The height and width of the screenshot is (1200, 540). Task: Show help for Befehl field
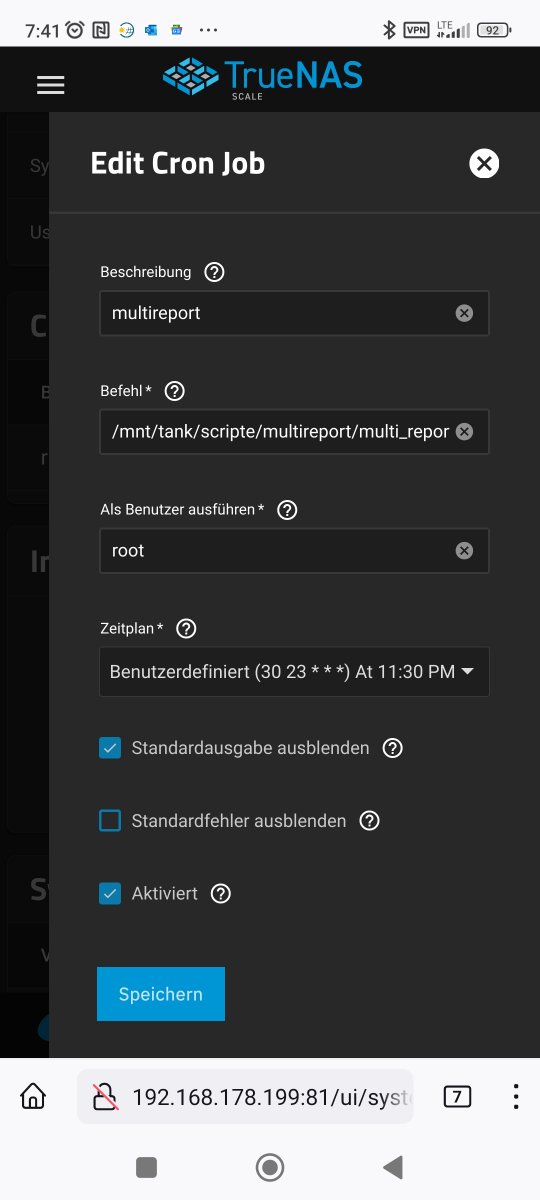click(x=175, y=391)
